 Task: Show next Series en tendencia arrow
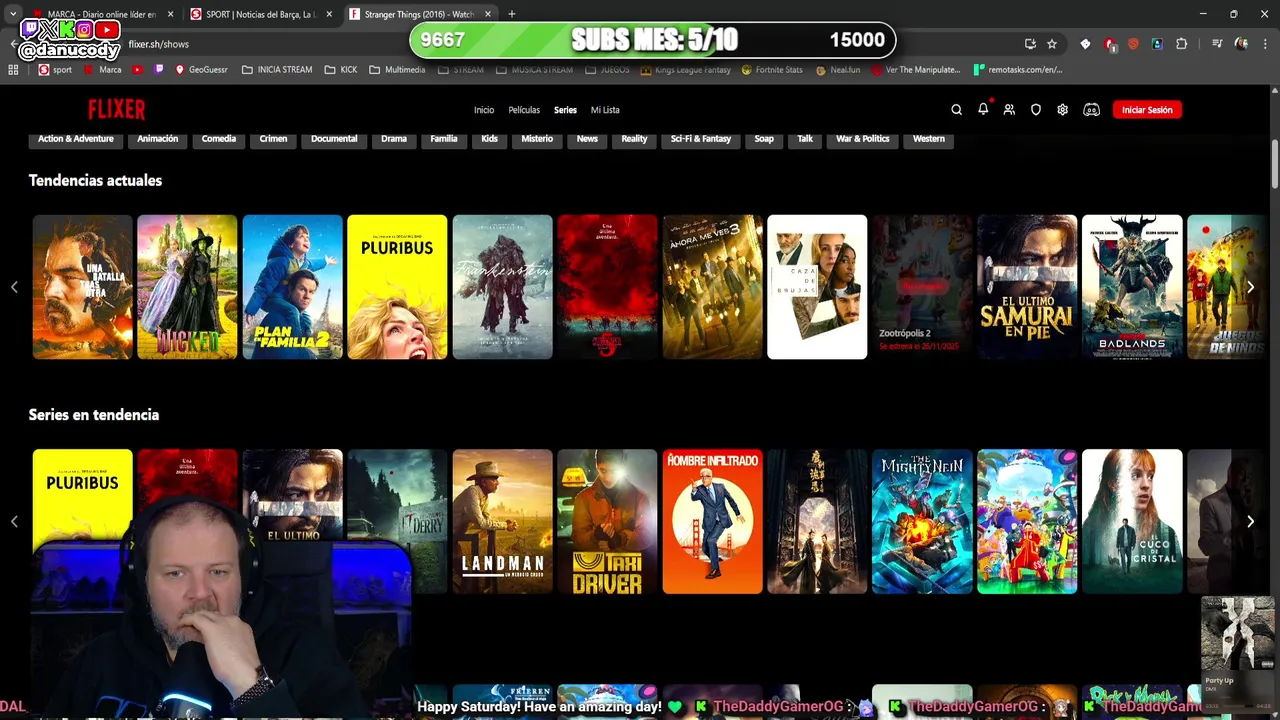pos(1250,521)
